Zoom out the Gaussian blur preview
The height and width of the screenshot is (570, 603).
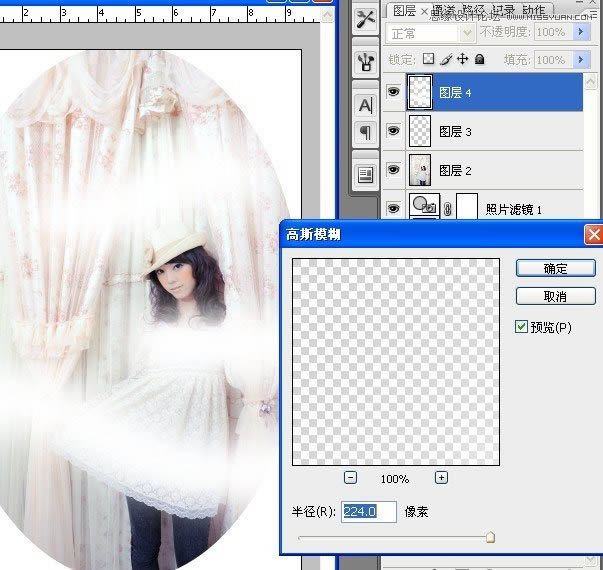coord(350,478)
